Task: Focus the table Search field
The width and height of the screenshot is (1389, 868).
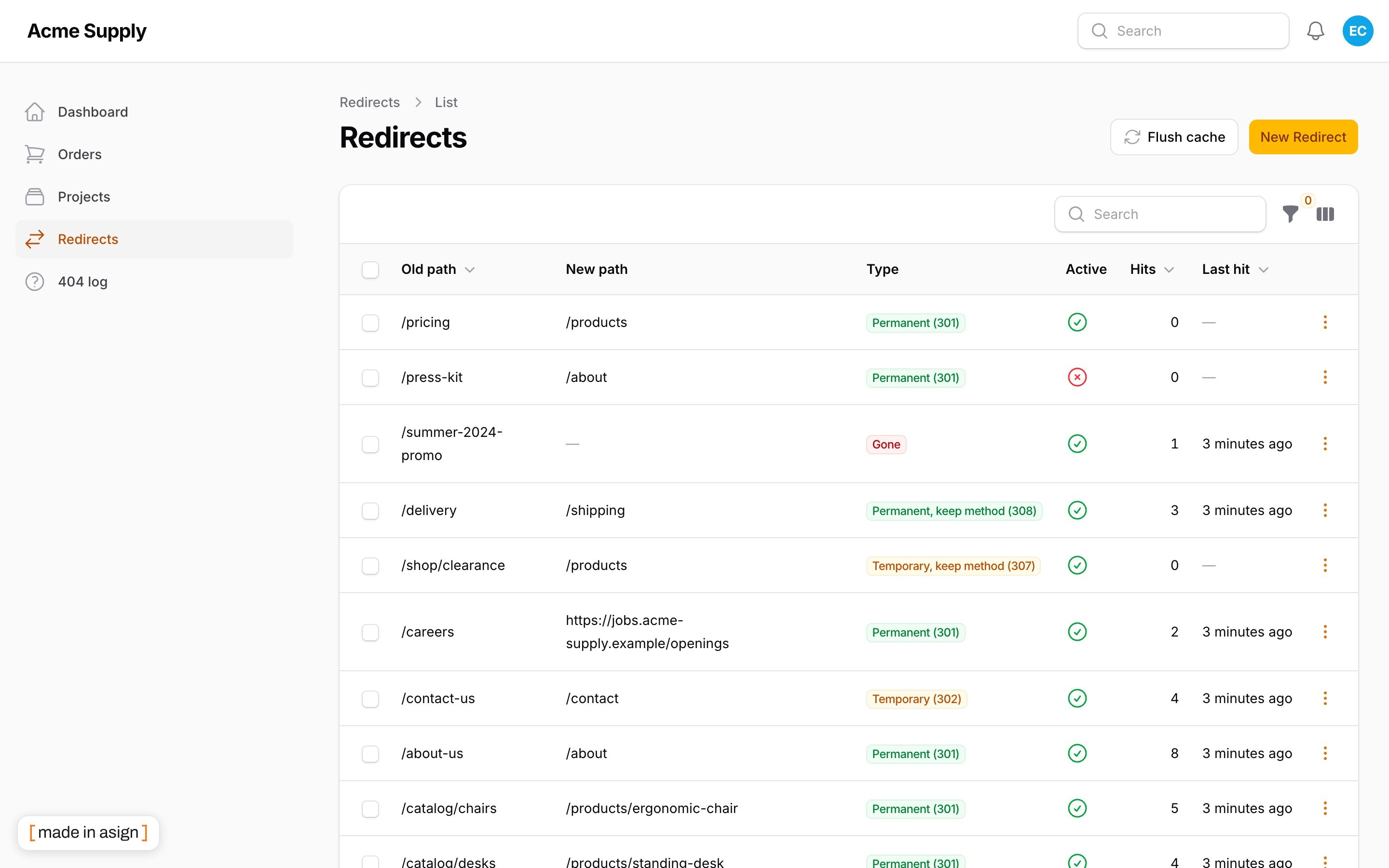Action: coord(1160,214)
